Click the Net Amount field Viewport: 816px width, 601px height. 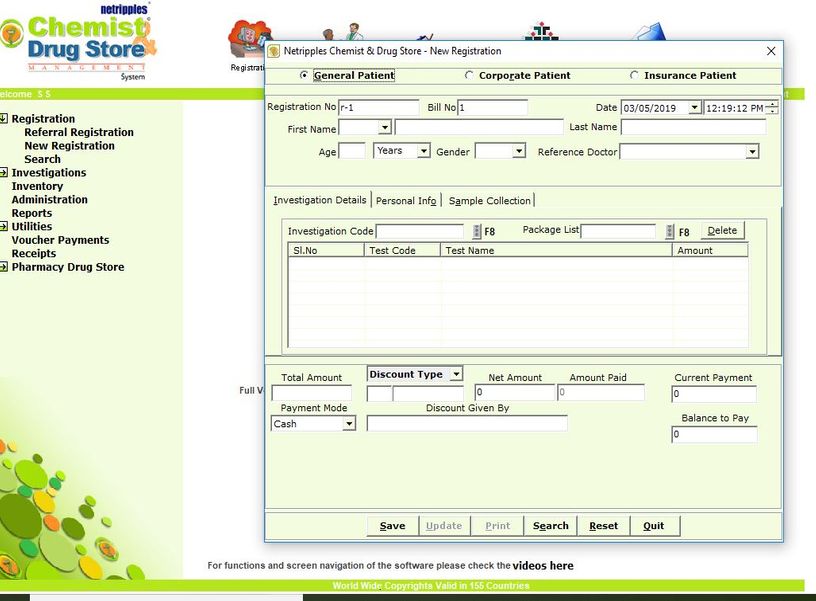[515, 392]
